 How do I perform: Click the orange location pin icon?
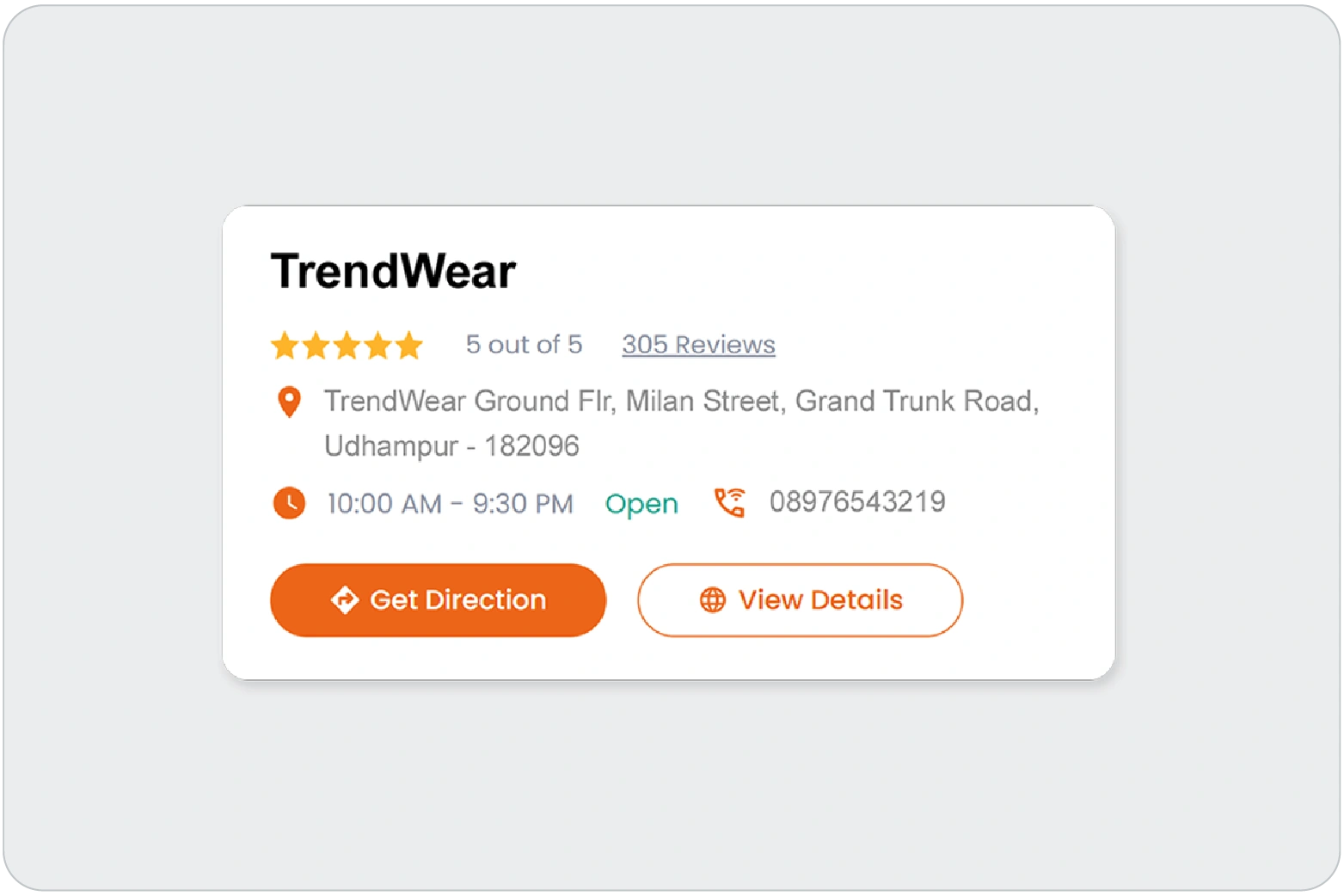pos(289,402)
